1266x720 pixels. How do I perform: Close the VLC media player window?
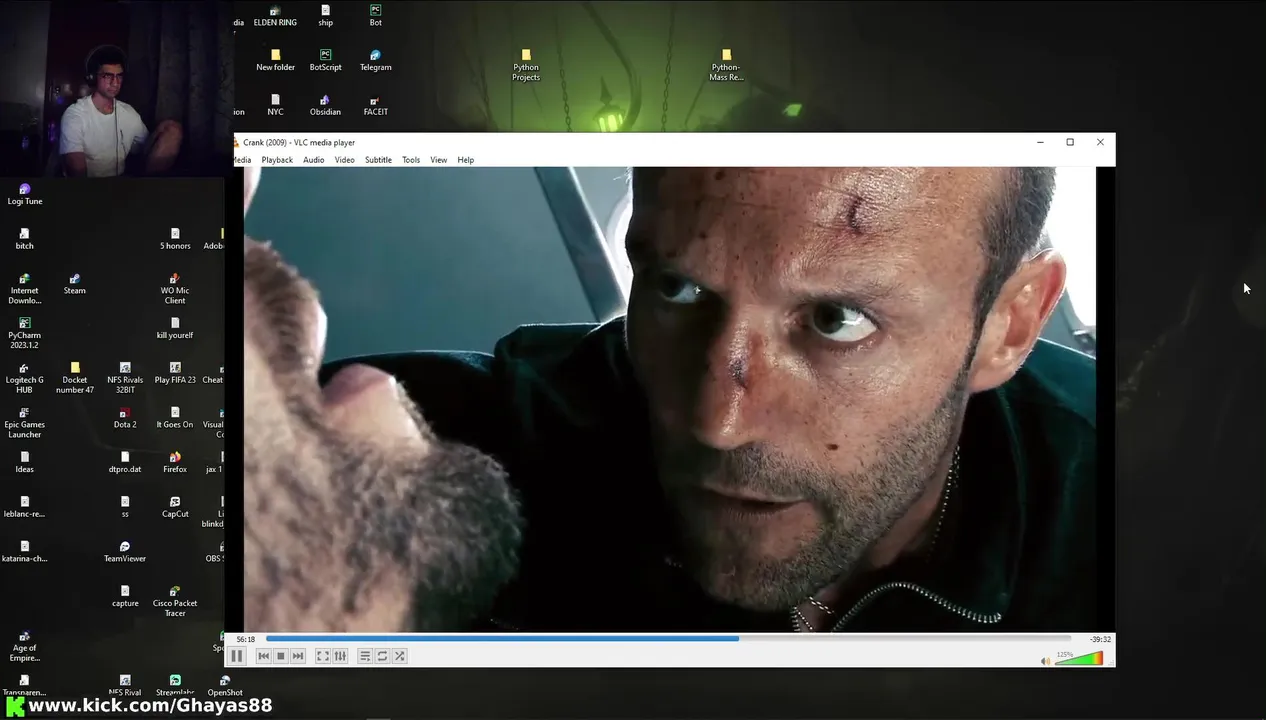click(x=1100, y=142)
